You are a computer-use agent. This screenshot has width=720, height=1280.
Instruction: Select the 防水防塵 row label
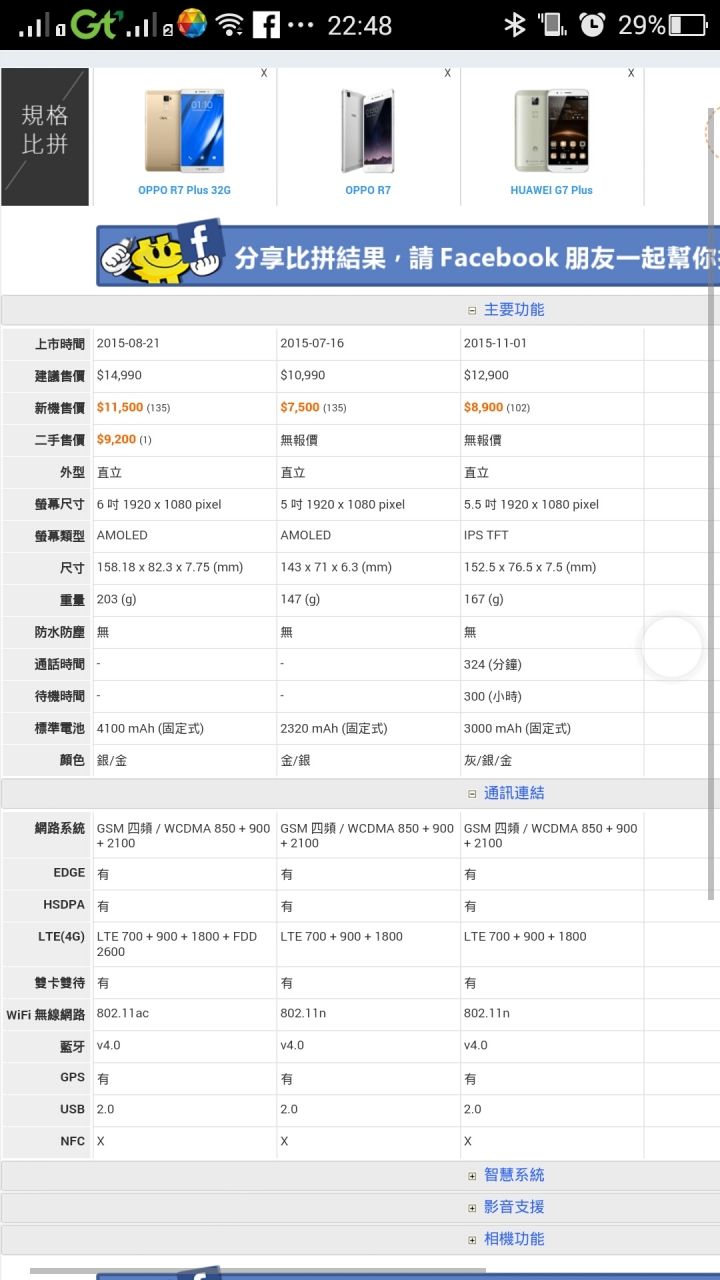pyautogui.click(x=60, y=632)
